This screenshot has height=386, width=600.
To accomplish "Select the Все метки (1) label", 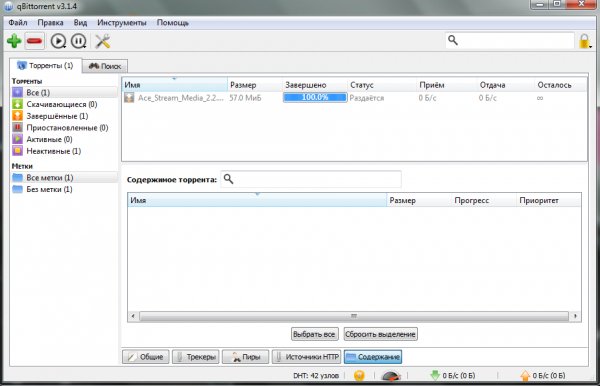I will (64, 178).
